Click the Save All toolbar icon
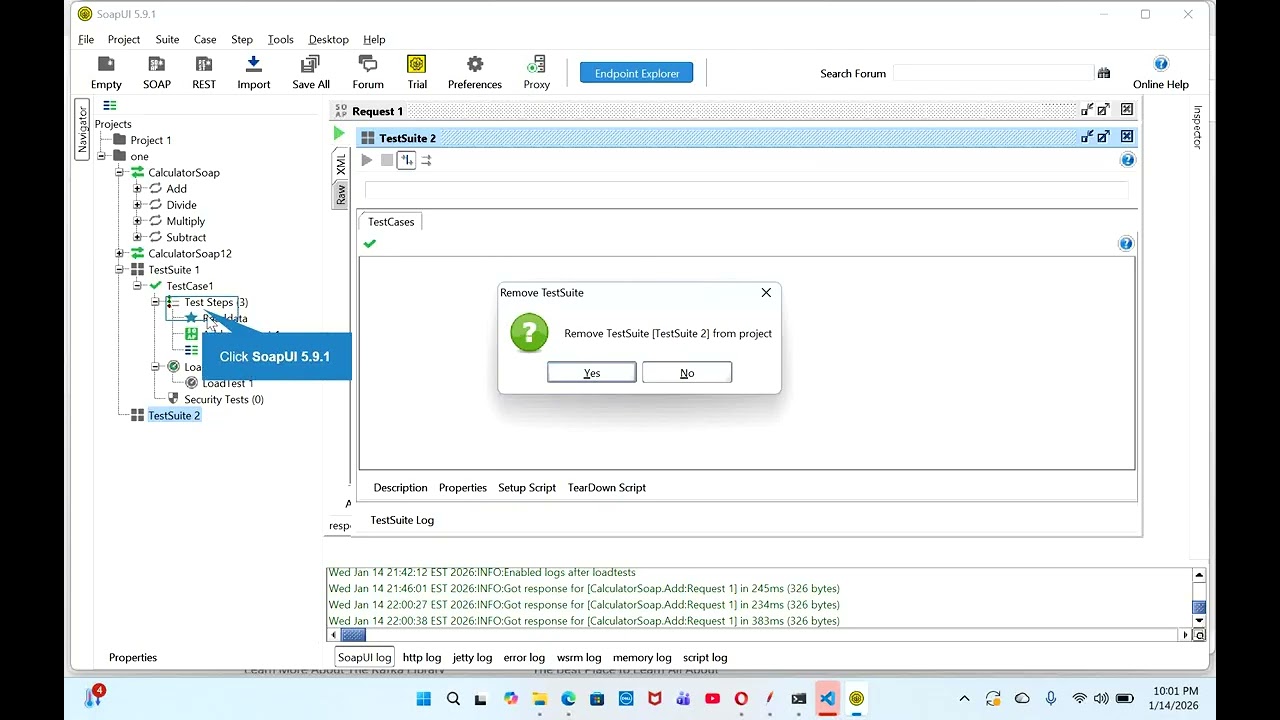Image resolution: width=1280 pixels, height=720 pixels. tap(311, 73)
